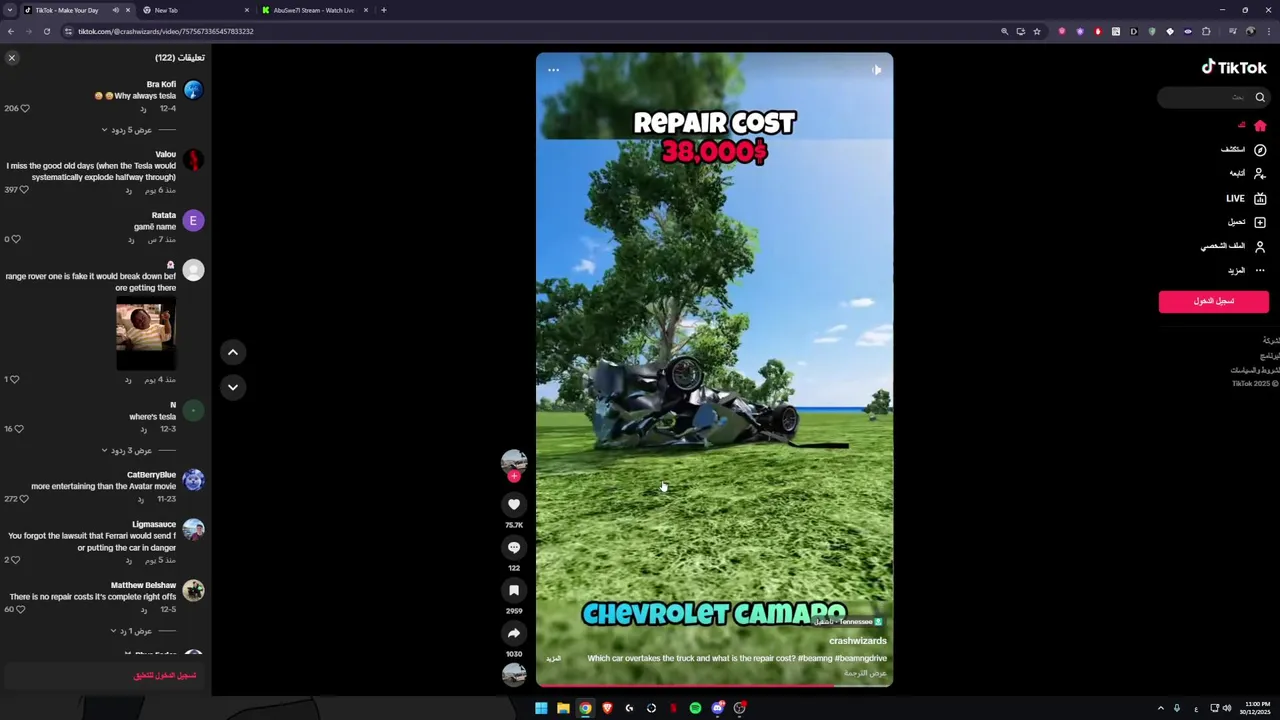Viewport: 1280px width, 720px height.
Task: Click the address bar URL
Action: click(165, 31)
